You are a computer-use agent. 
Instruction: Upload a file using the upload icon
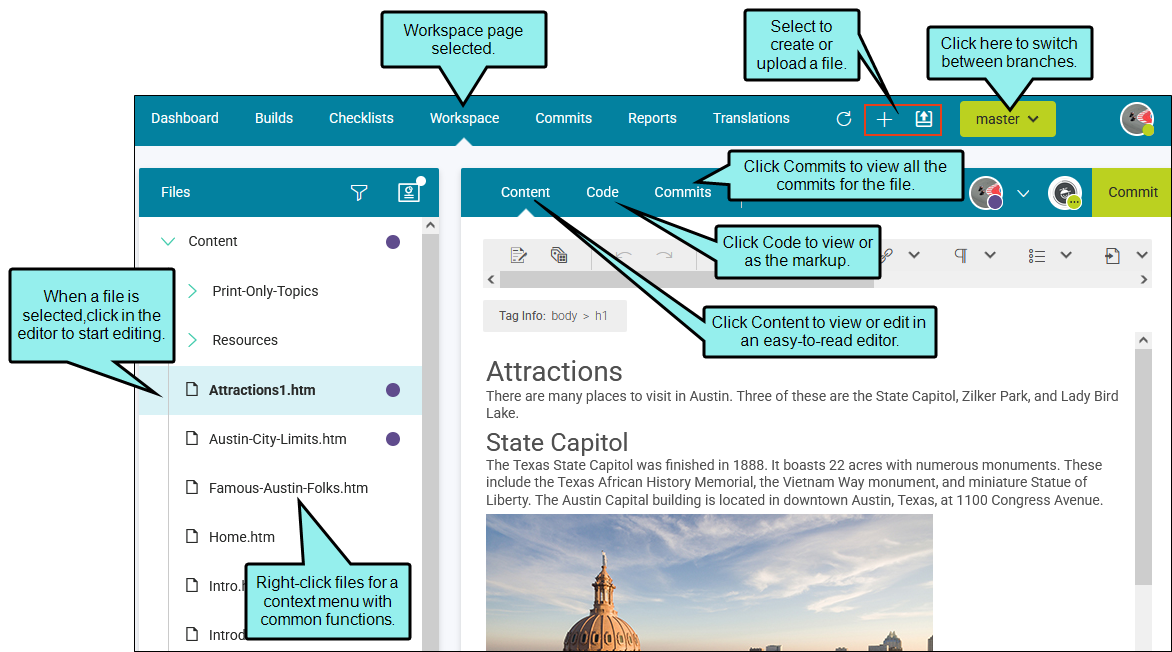coord(924,119)
